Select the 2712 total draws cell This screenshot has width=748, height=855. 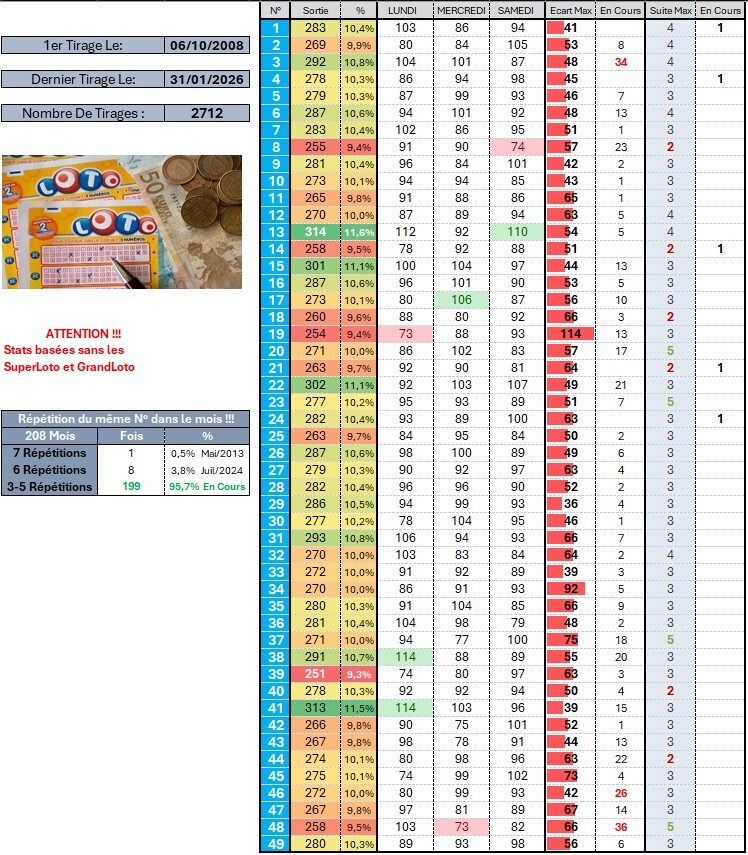pyautogui.click(x=206, y=114)
